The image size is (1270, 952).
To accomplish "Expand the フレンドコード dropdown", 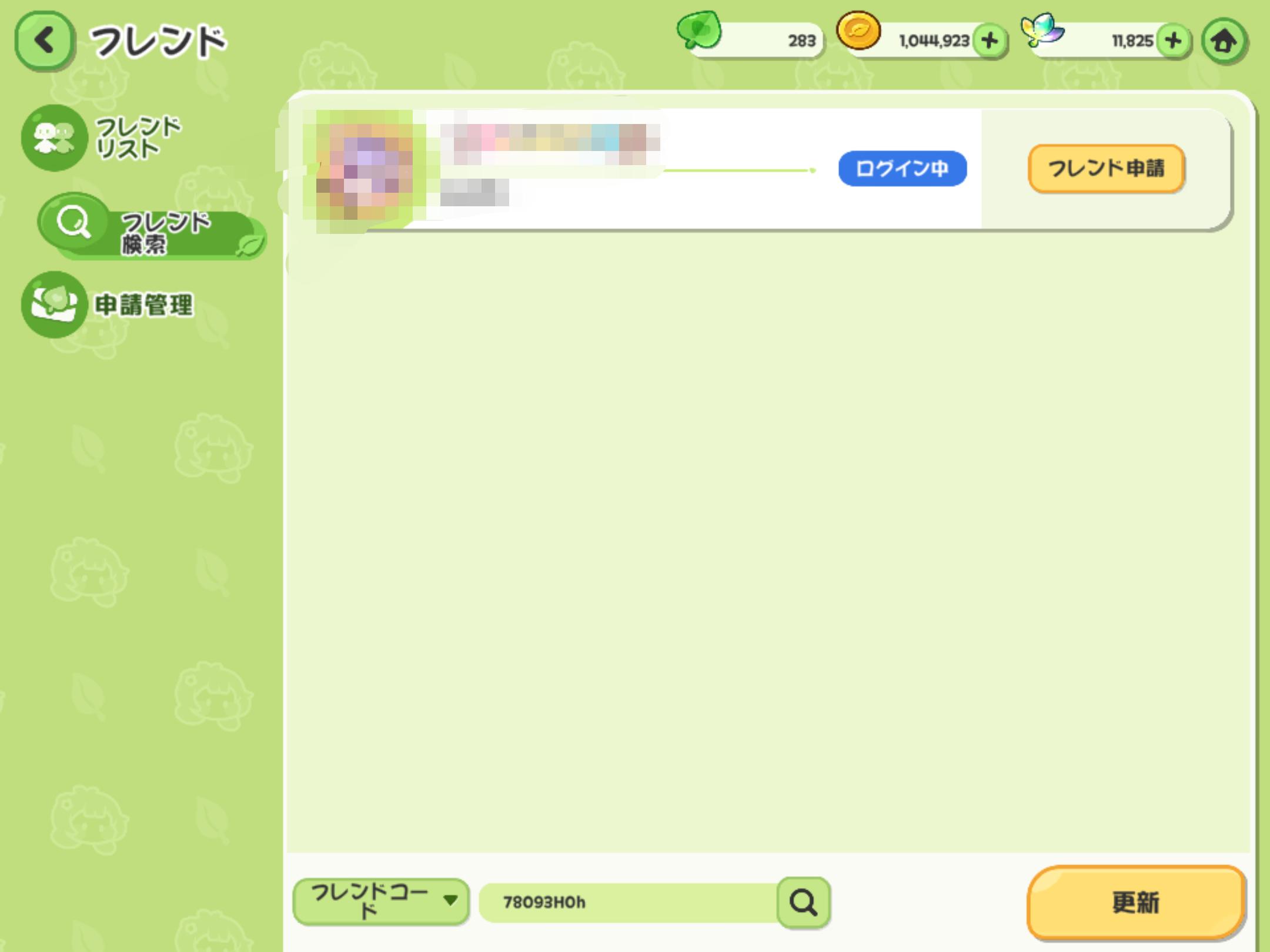I will coord(381,902).
